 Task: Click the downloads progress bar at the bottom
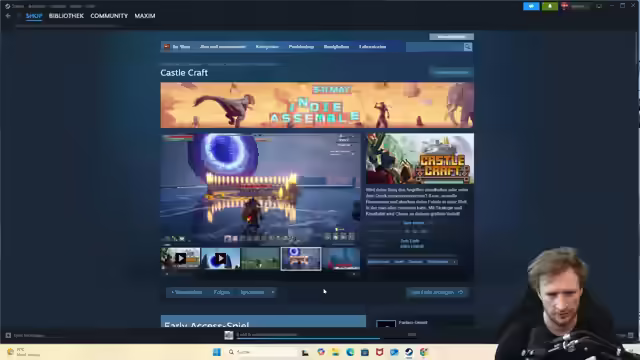(308, 338)
